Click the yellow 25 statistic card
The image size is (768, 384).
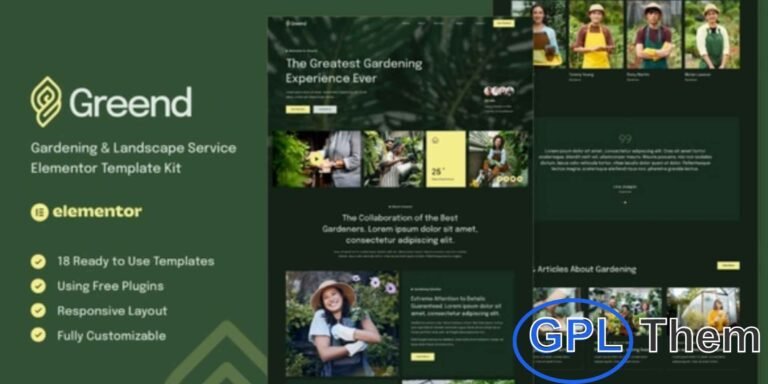pos(446,159)
